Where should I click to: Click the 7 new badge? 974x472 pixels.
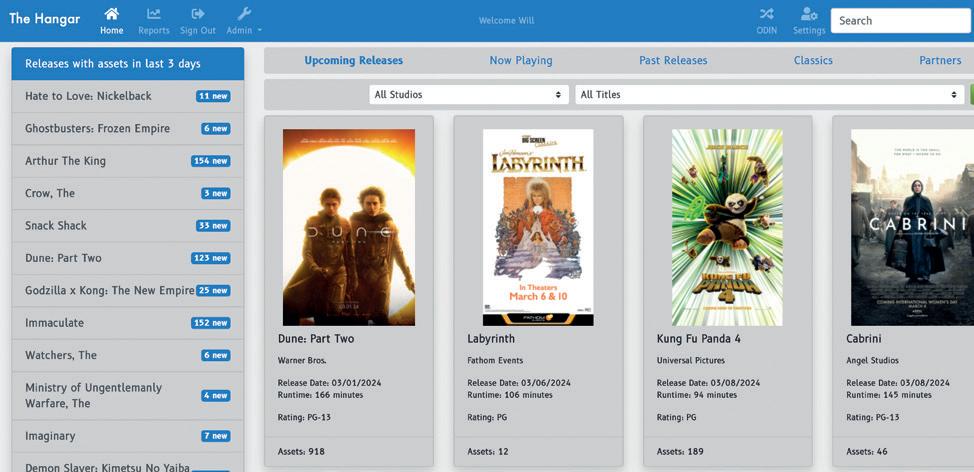216,435
